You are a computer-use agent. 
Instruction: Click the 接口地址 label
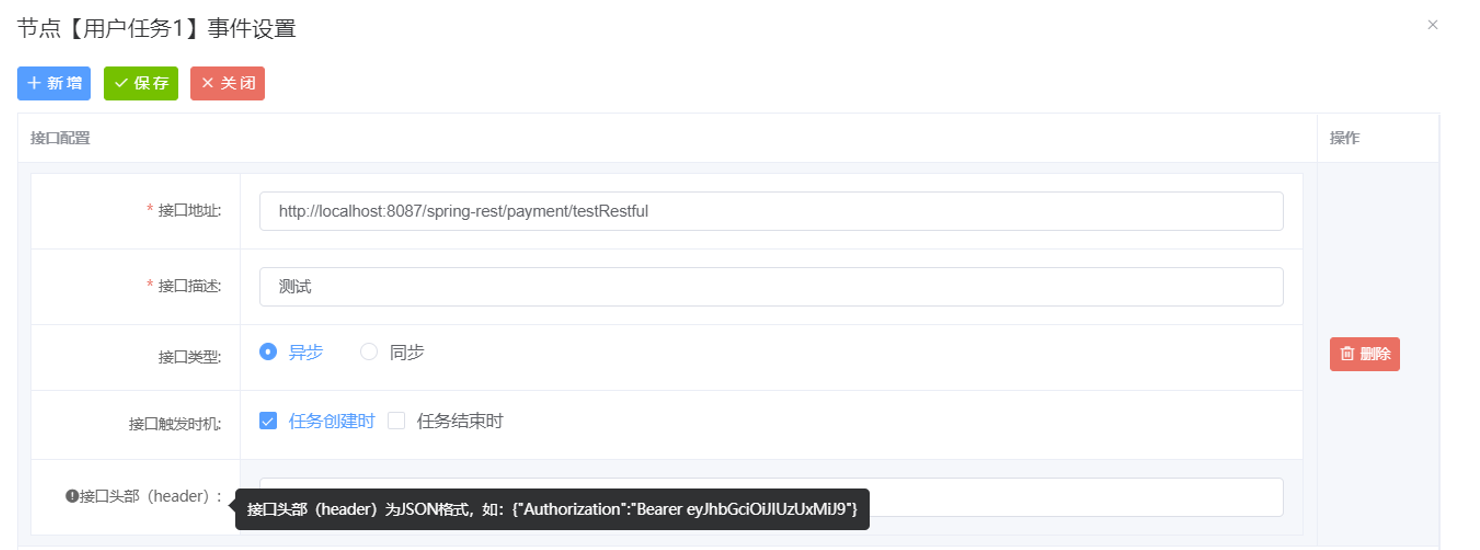(190, 211)
